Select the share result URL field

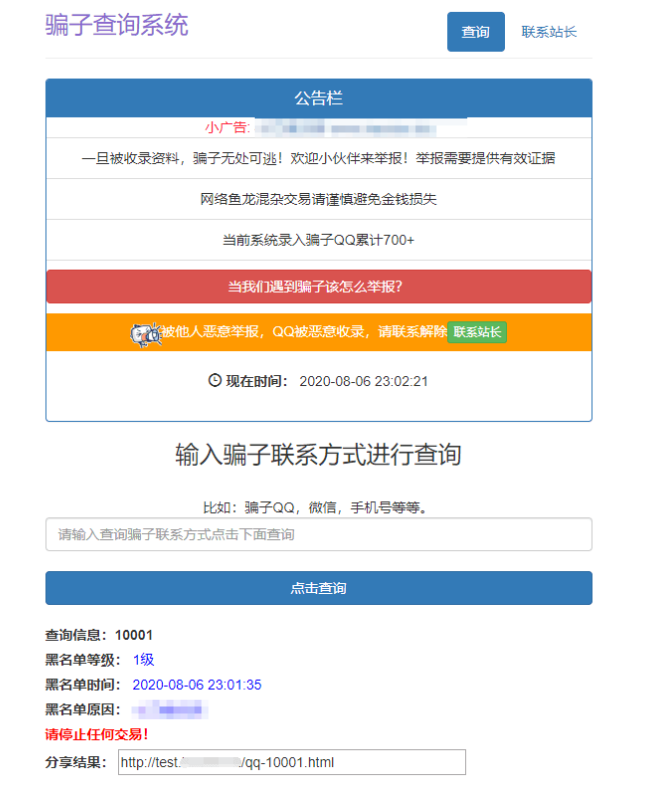[292, 762]
